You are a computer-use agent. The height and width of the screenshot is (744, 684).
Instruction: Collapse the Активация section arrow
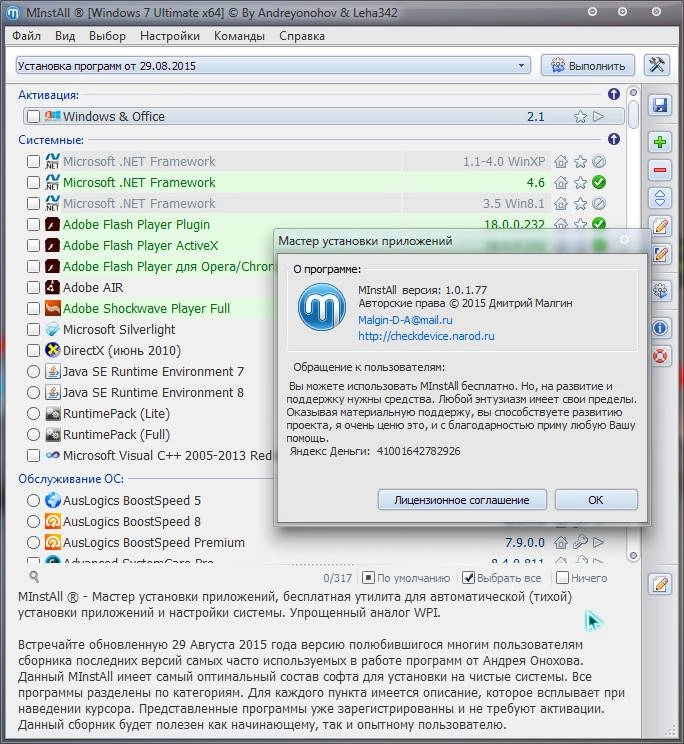point(614,94)
